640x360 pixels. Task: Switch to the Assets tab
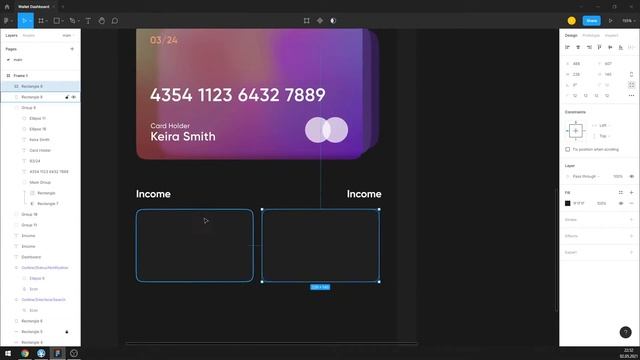29,36
